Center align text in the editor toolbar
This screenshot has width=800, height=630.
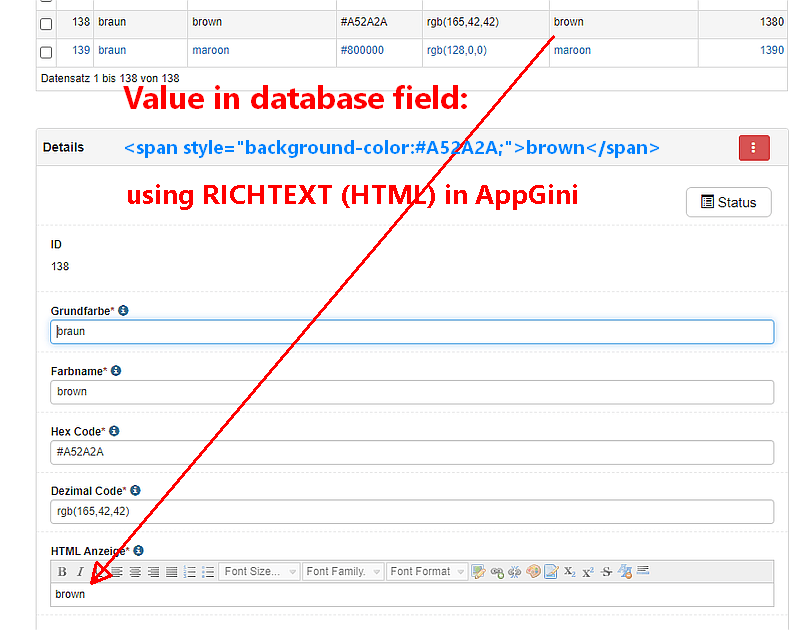[135, 572]
